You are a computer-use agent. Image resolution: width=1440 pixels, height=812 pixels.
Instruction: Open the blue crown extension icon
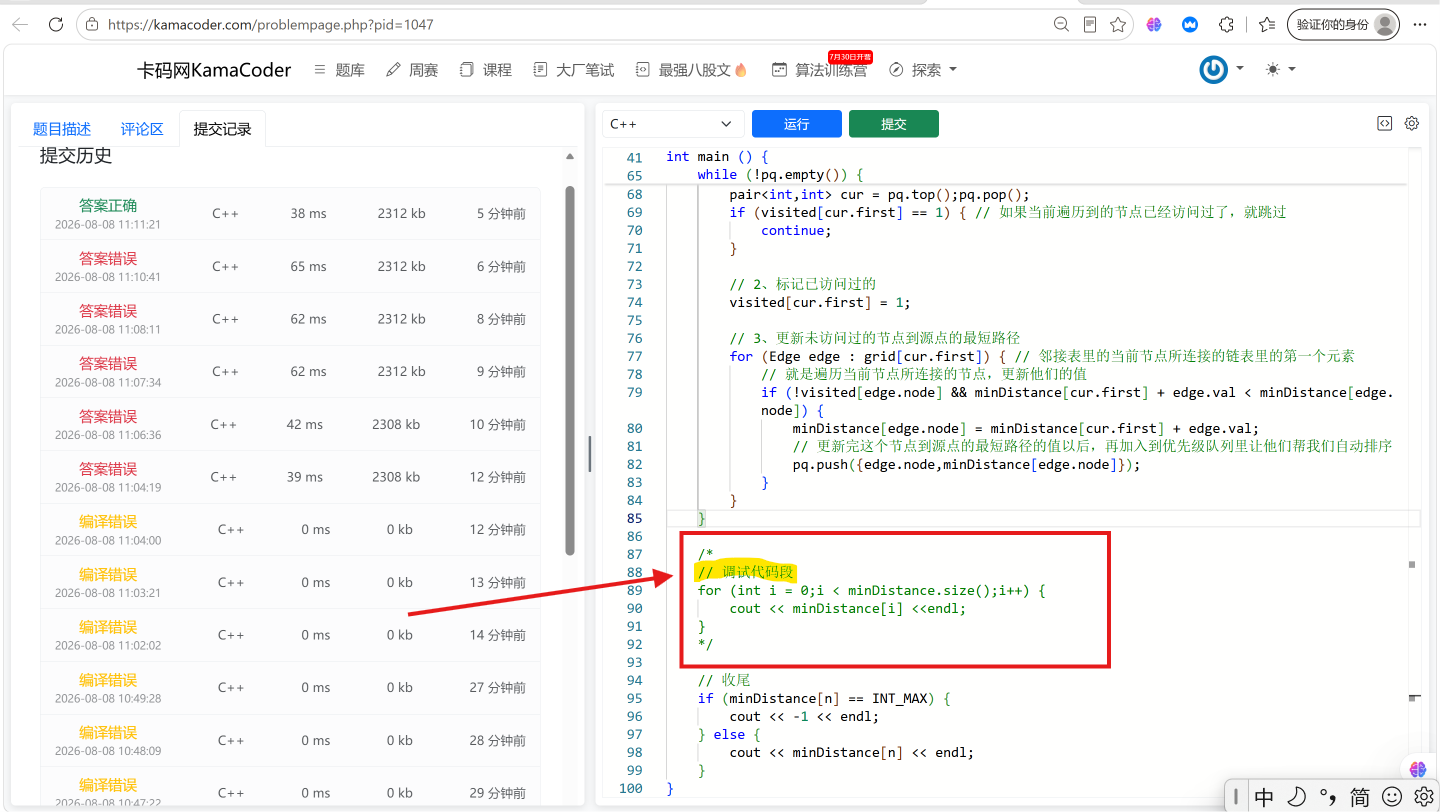point(1190,25)
